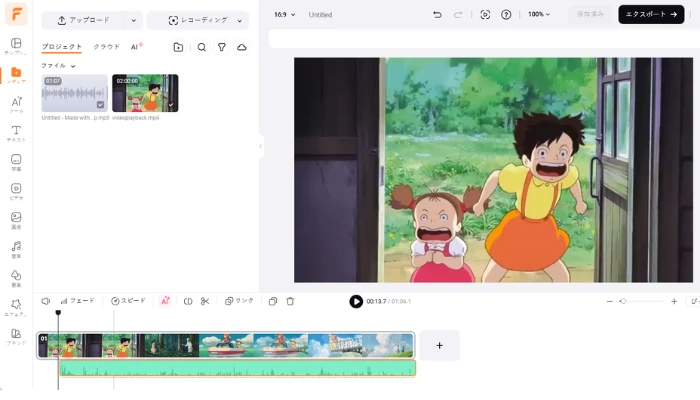Open the Media sidebar panel
This screenshot has width=700, height=400.
click(x=16, y=75)
